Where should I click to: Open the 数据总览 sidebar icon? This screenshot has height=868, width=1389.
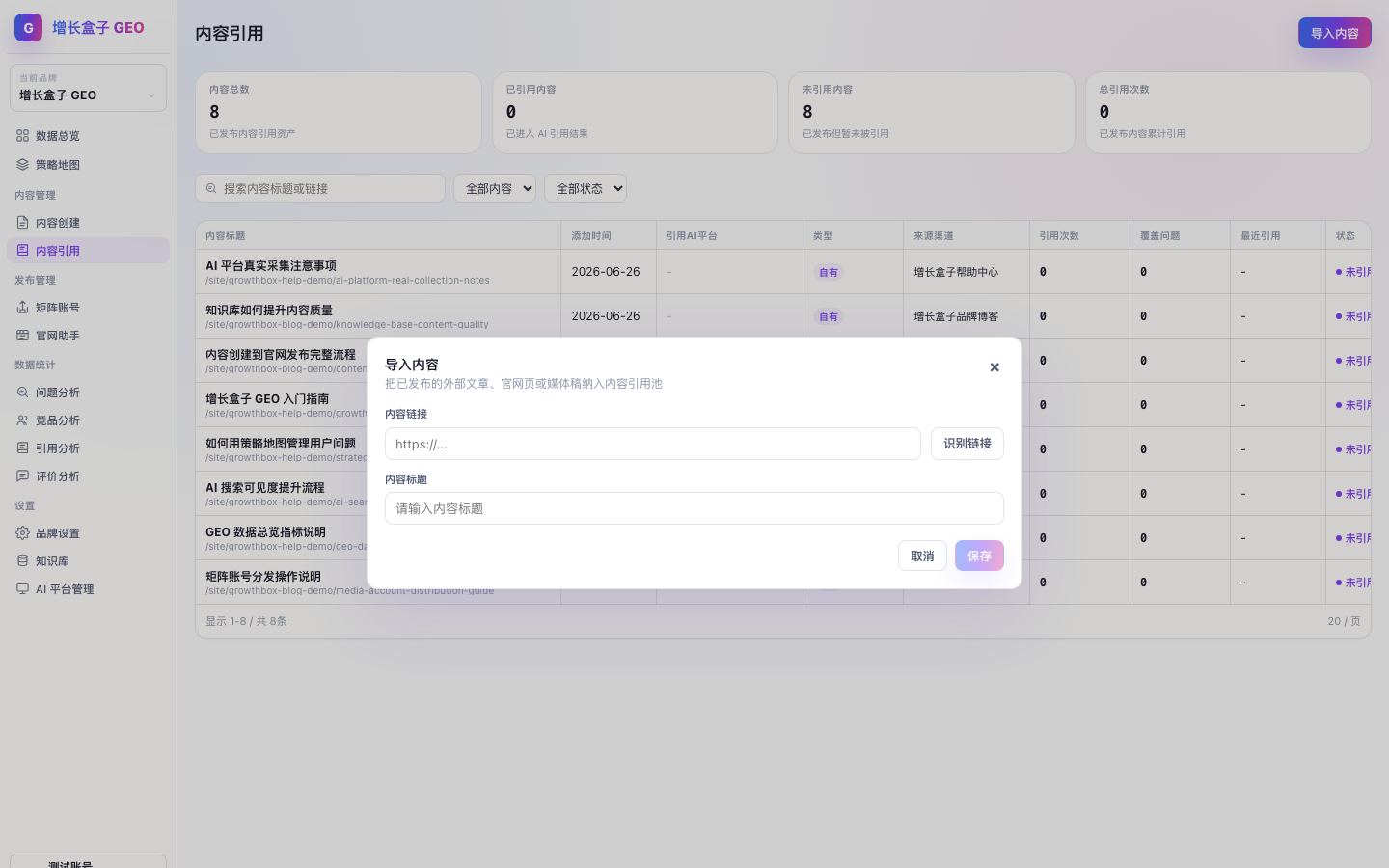point(22,136)
